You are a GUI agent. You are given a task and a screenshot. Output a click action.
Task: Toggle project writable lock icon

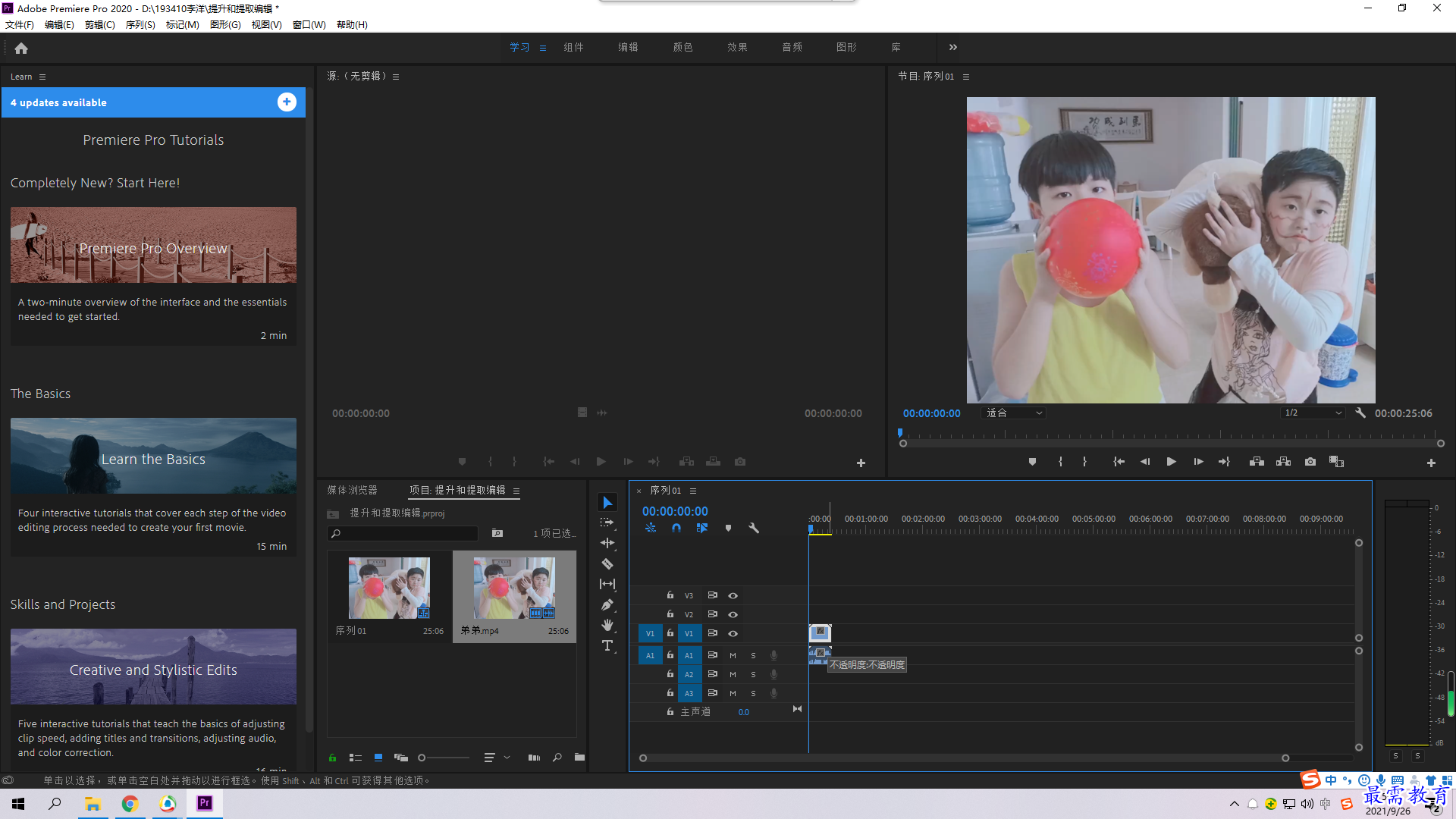pos(332,758)
